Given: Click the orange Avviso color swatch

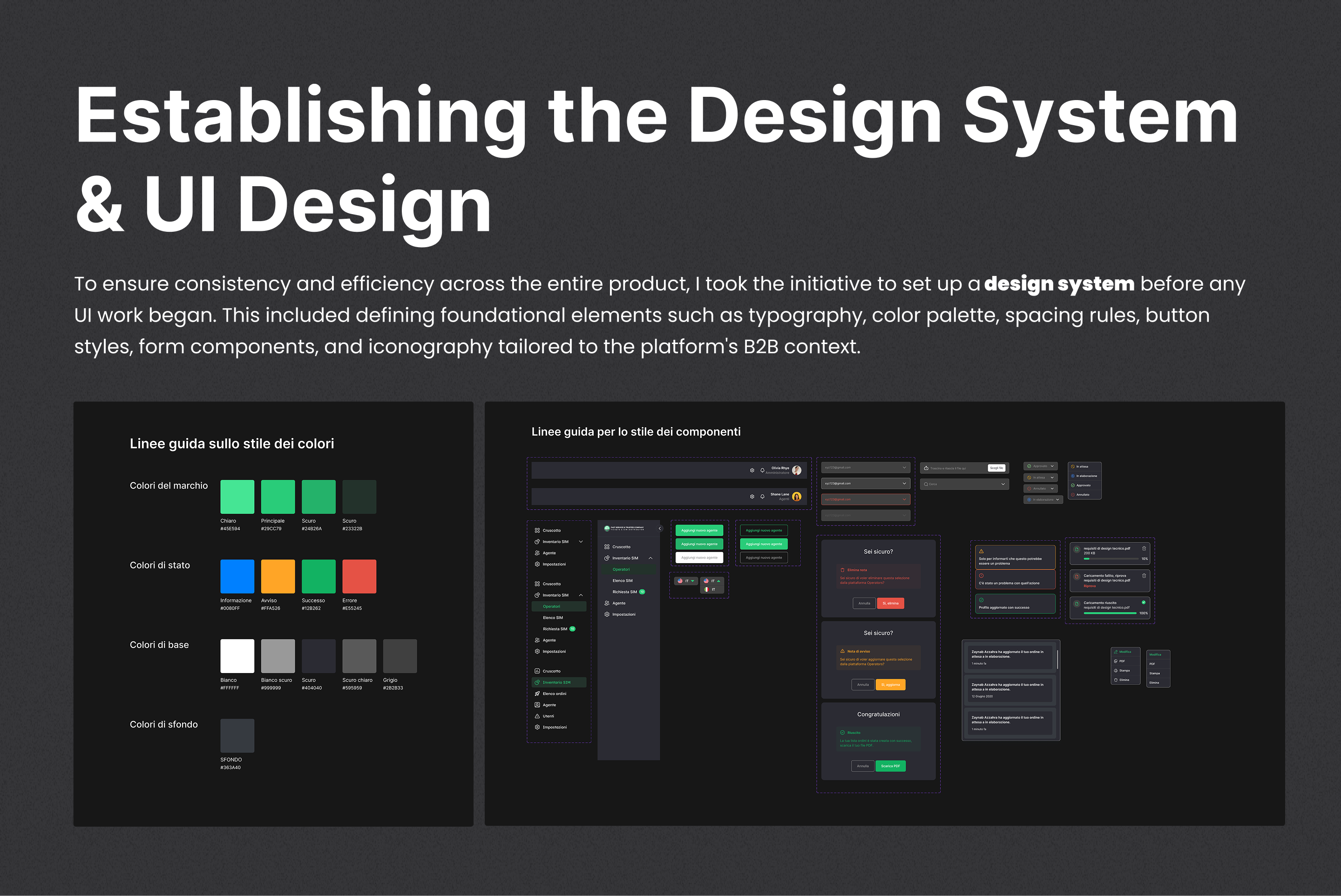Looking at the screenshot, I should click(x=278, y=576).
